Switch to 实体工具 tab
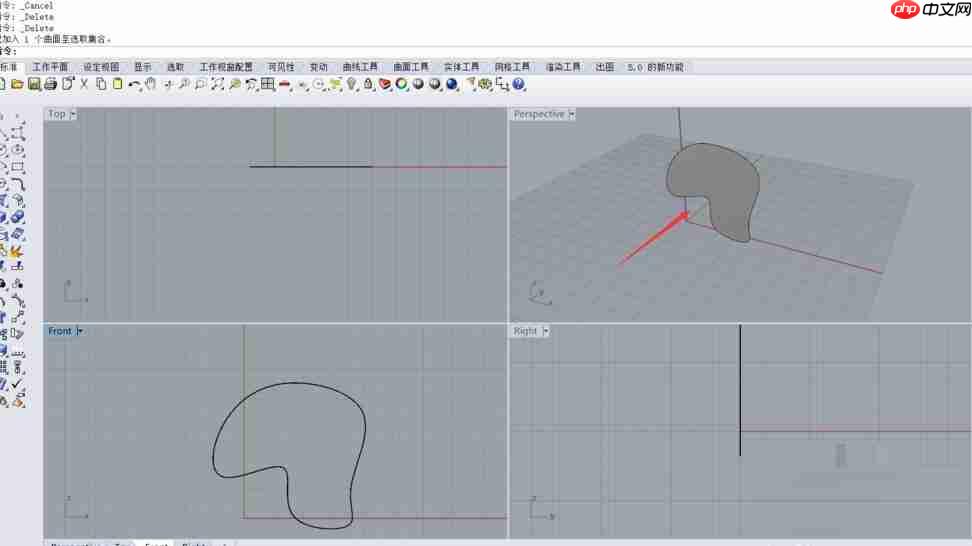 point(461,67)
